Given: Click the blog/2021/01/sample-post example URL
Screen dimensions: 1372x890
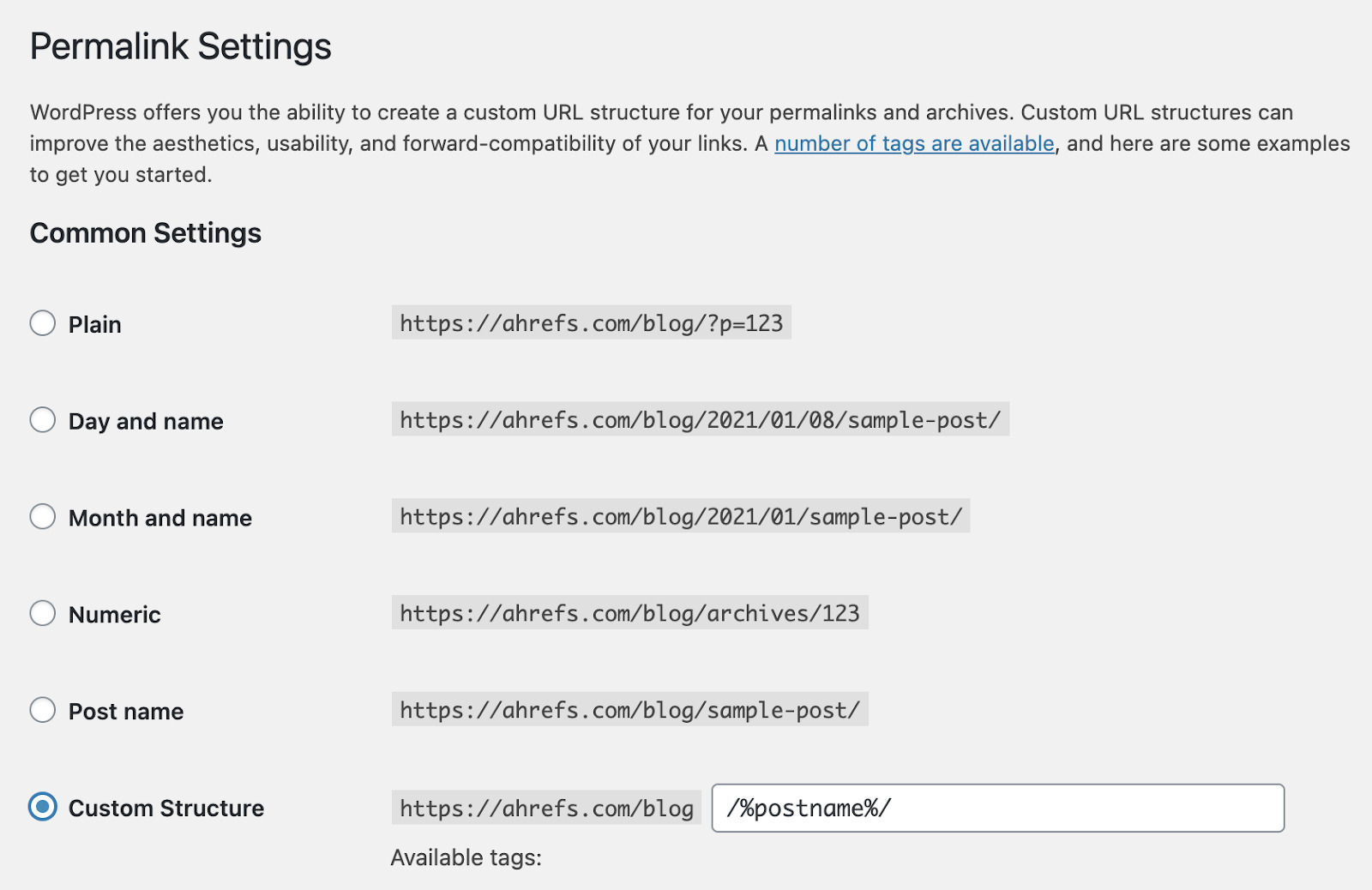Looking at the screenshot, I should [681, 517].
